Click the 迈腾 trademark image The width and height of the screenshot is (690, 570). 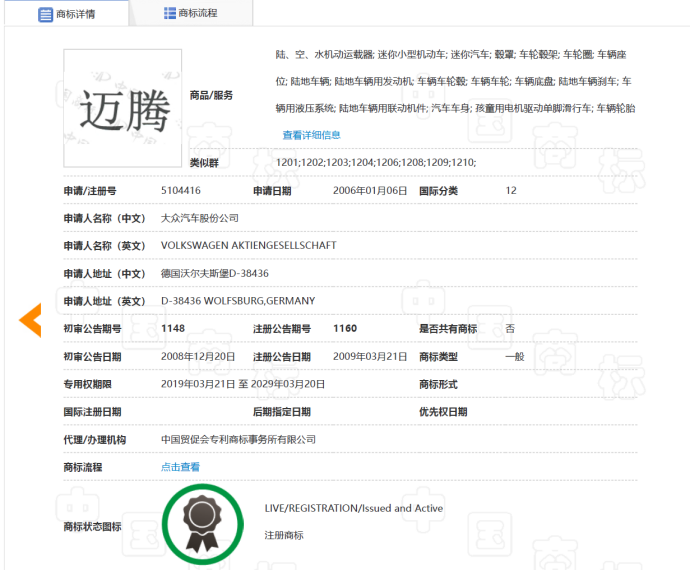[123, 108]
